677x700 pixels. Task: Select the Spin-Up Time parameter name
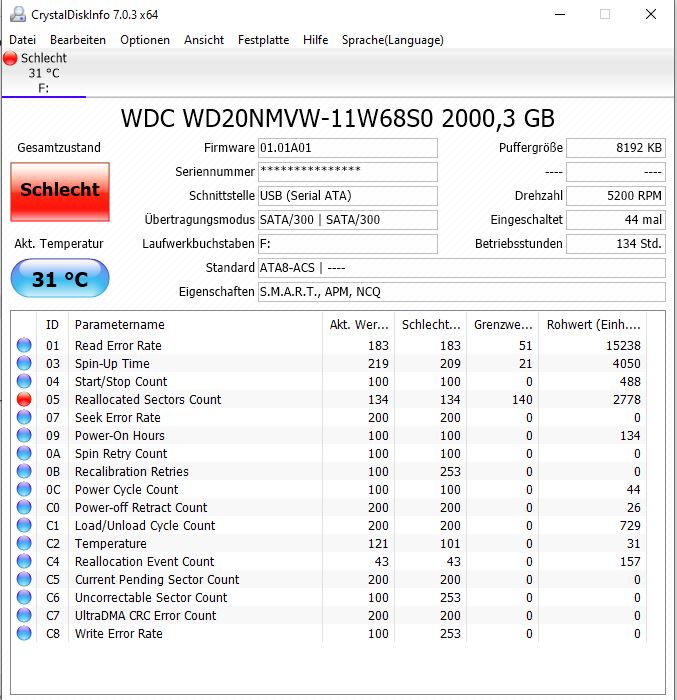(112, 364)
